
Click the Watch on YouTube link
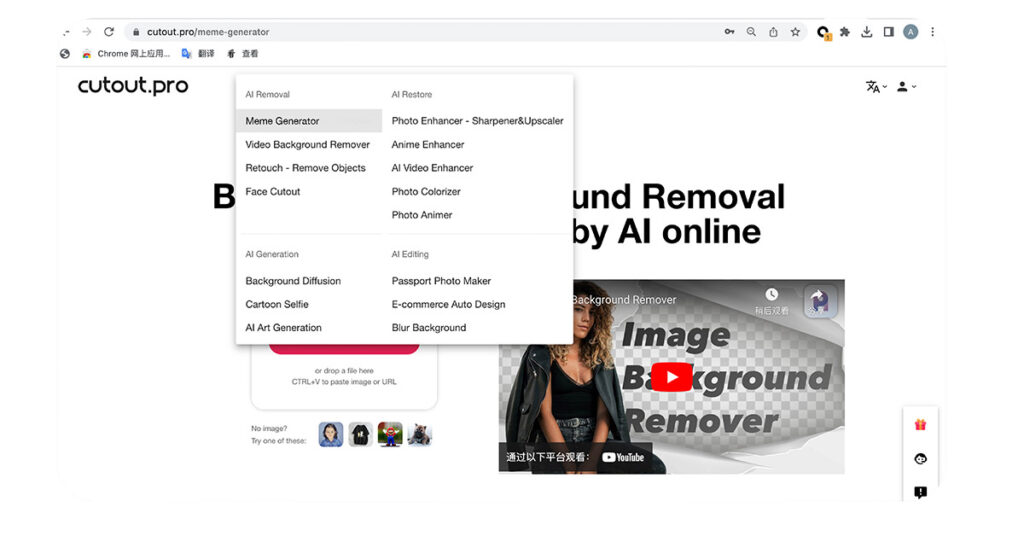click(574, 457)
